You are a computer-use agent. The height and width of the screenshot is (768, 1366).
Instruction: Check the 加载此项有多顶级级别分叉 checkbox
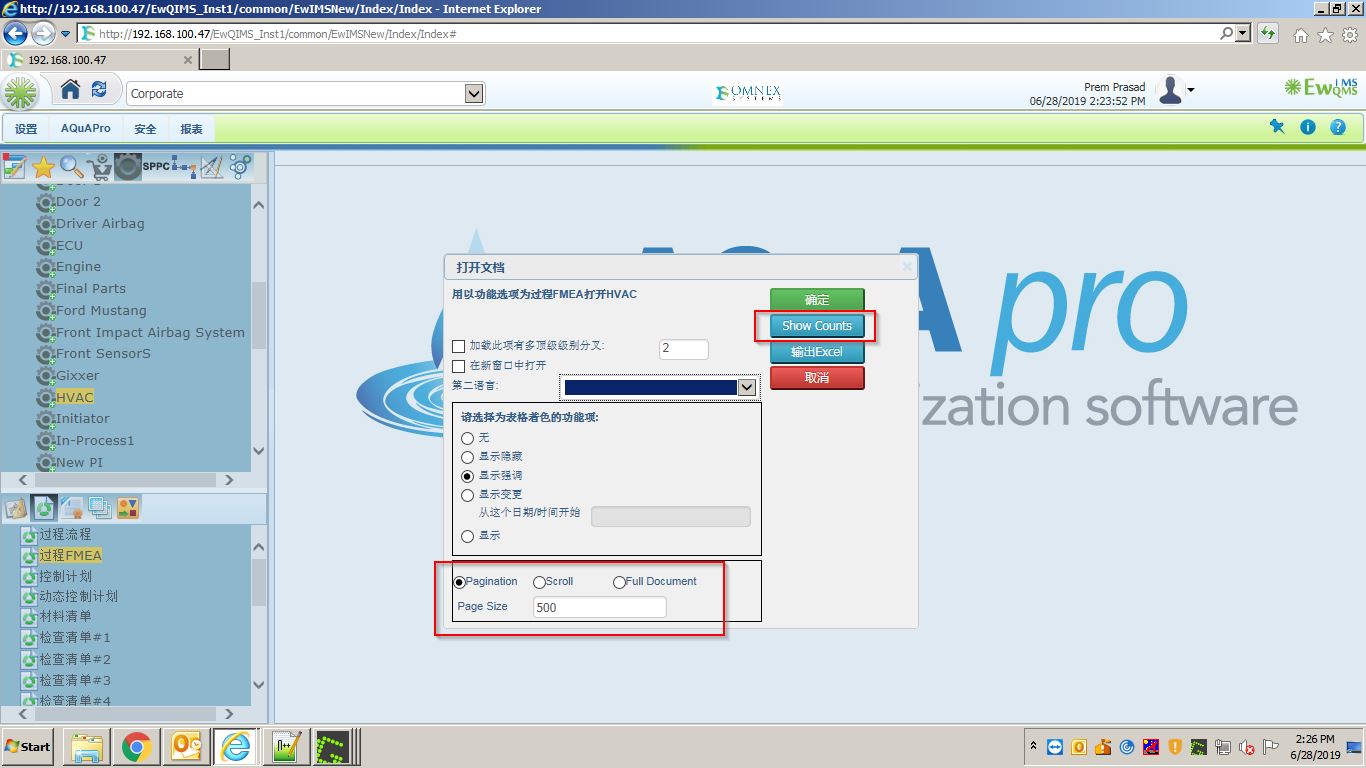(x=459, y=346)
